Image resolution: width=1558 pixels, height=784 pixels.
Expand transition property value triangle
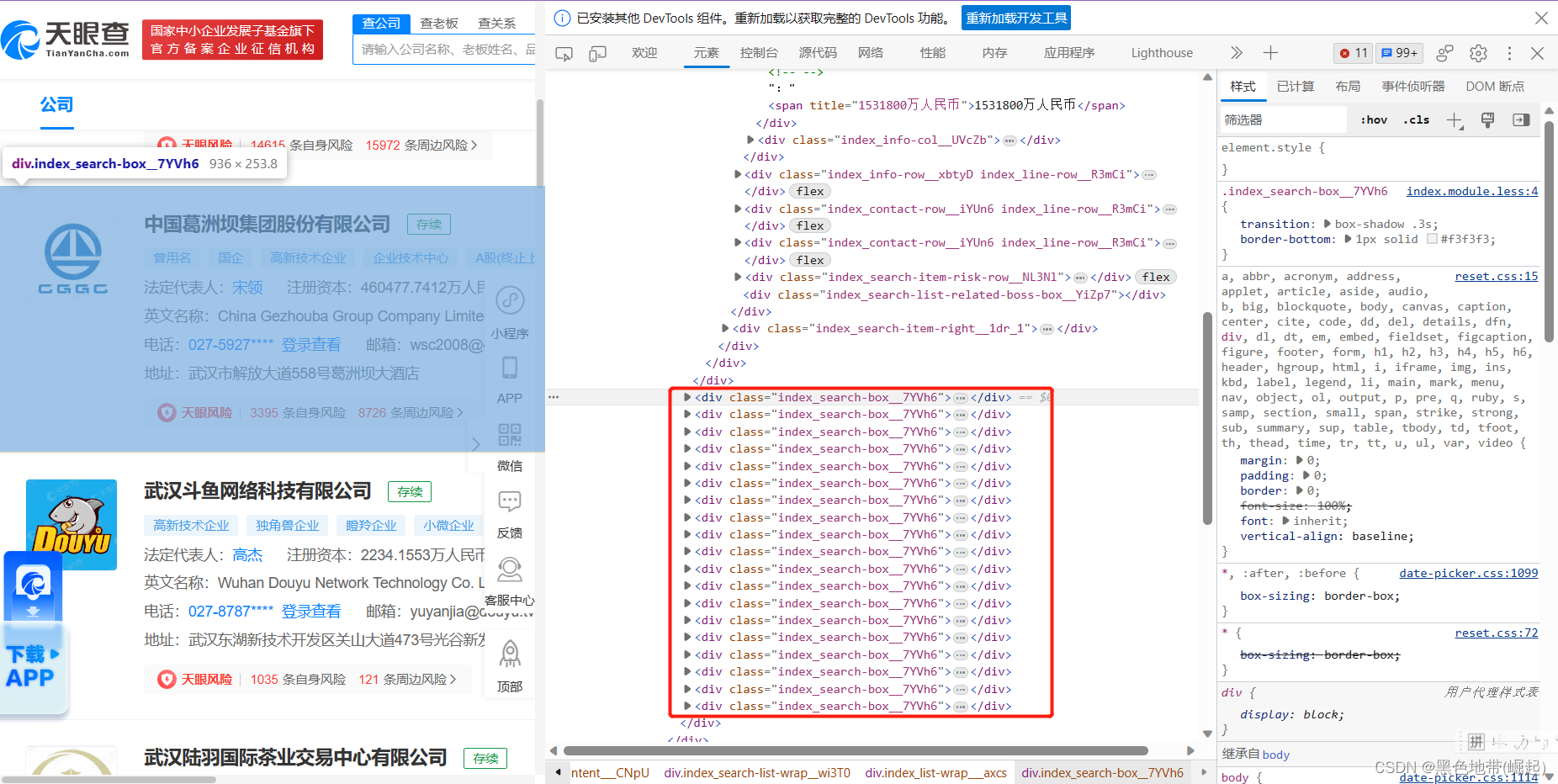point(1327,224)
